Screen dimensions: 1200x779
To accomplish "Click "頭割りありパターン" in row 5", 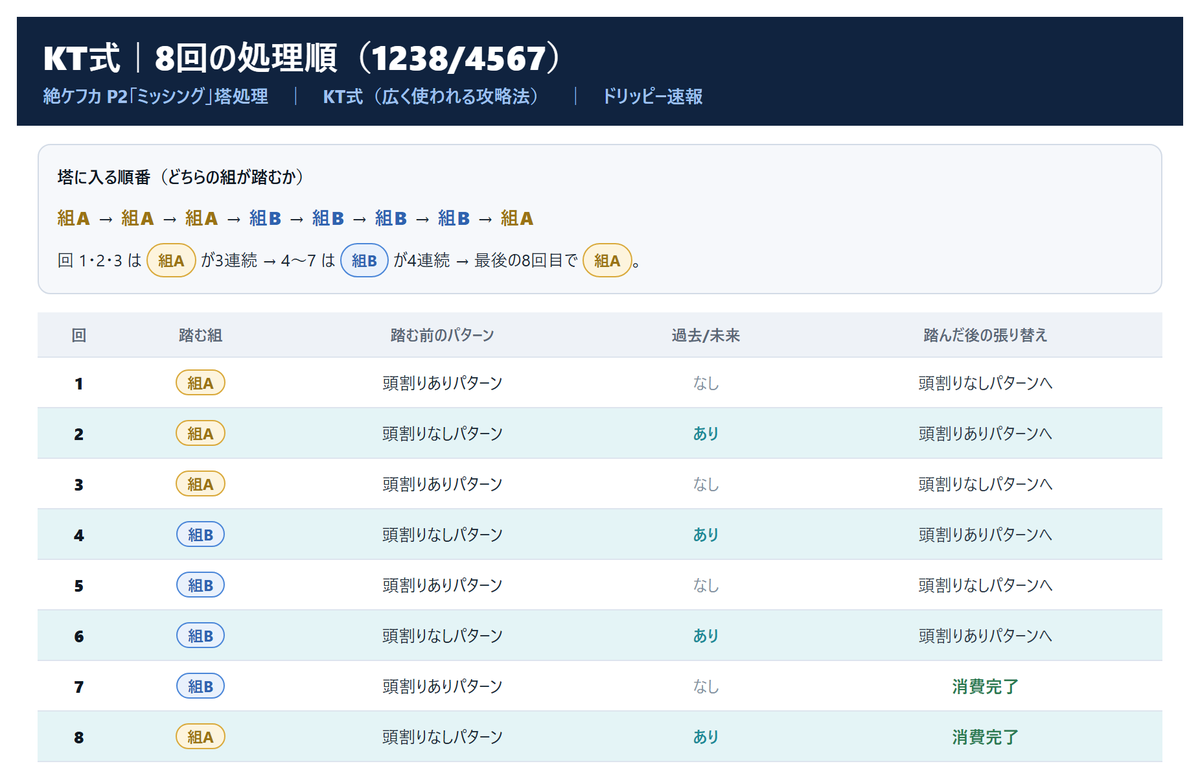I will click(x=442, y=586).
